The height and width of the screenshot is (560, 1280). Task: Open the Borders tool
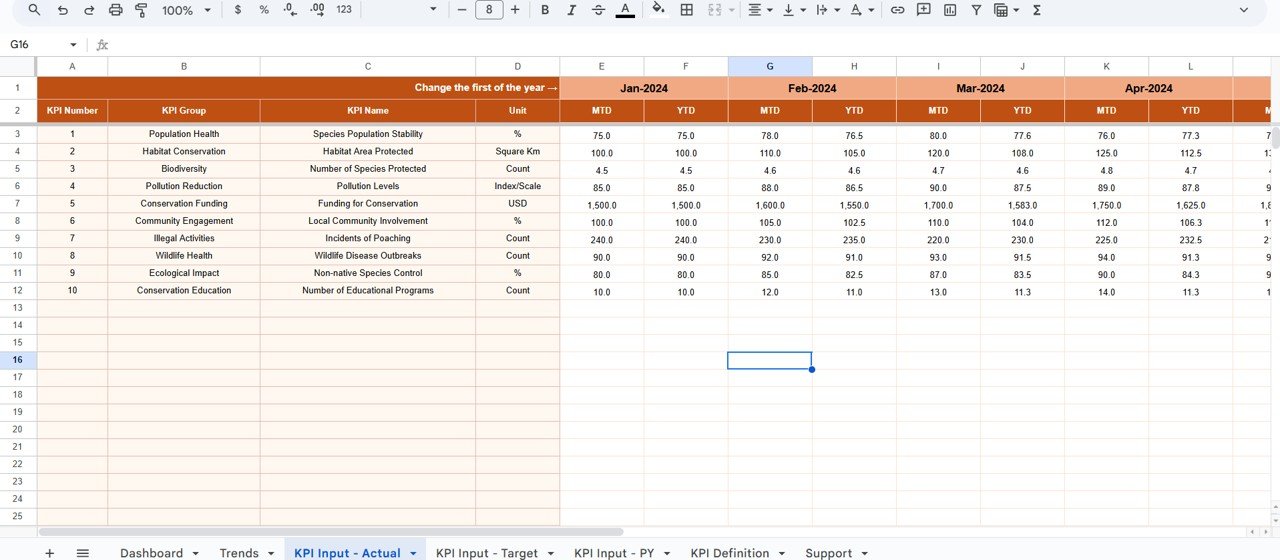coord(687,10)
